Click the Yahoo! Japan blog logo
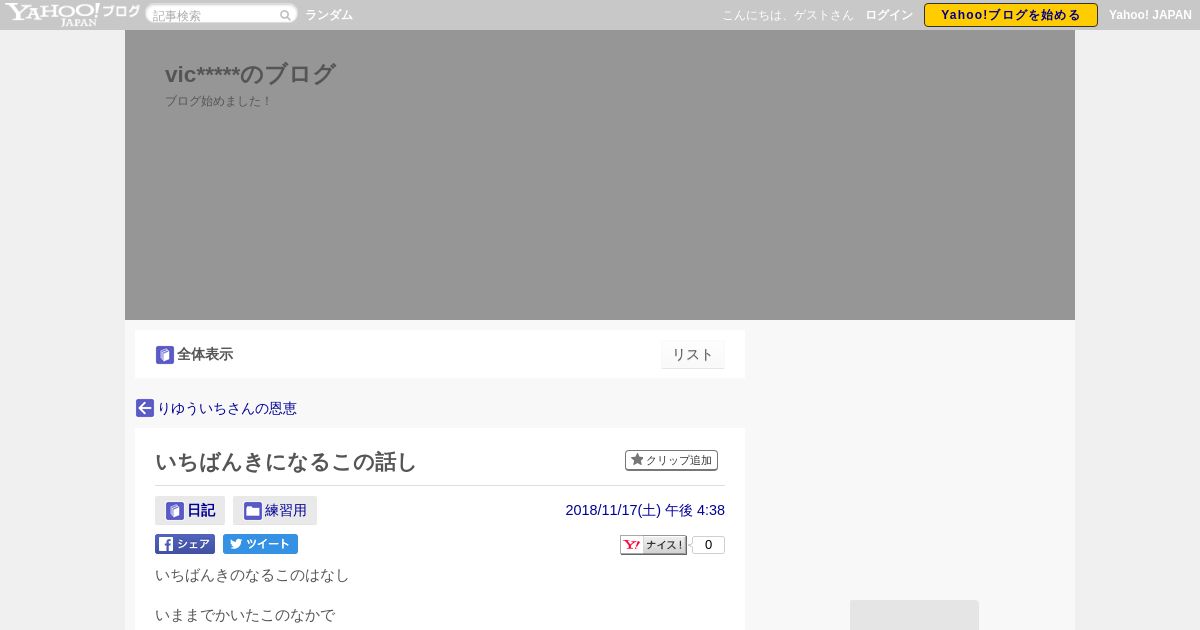 coord(72,14)
